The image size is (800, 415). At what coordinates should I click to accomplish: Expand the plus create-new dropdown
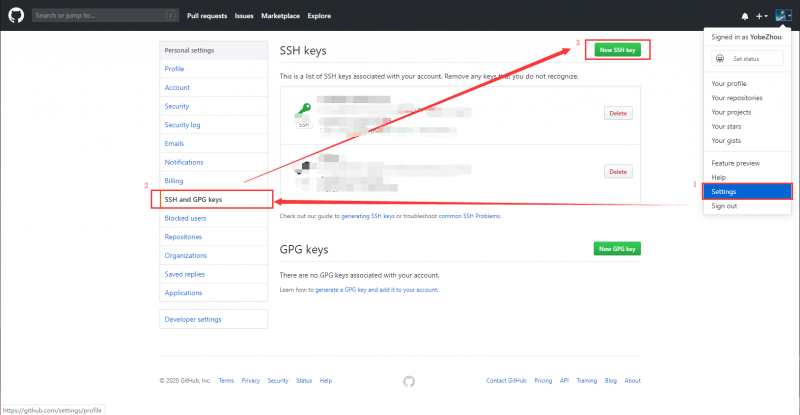click(762, 16)
